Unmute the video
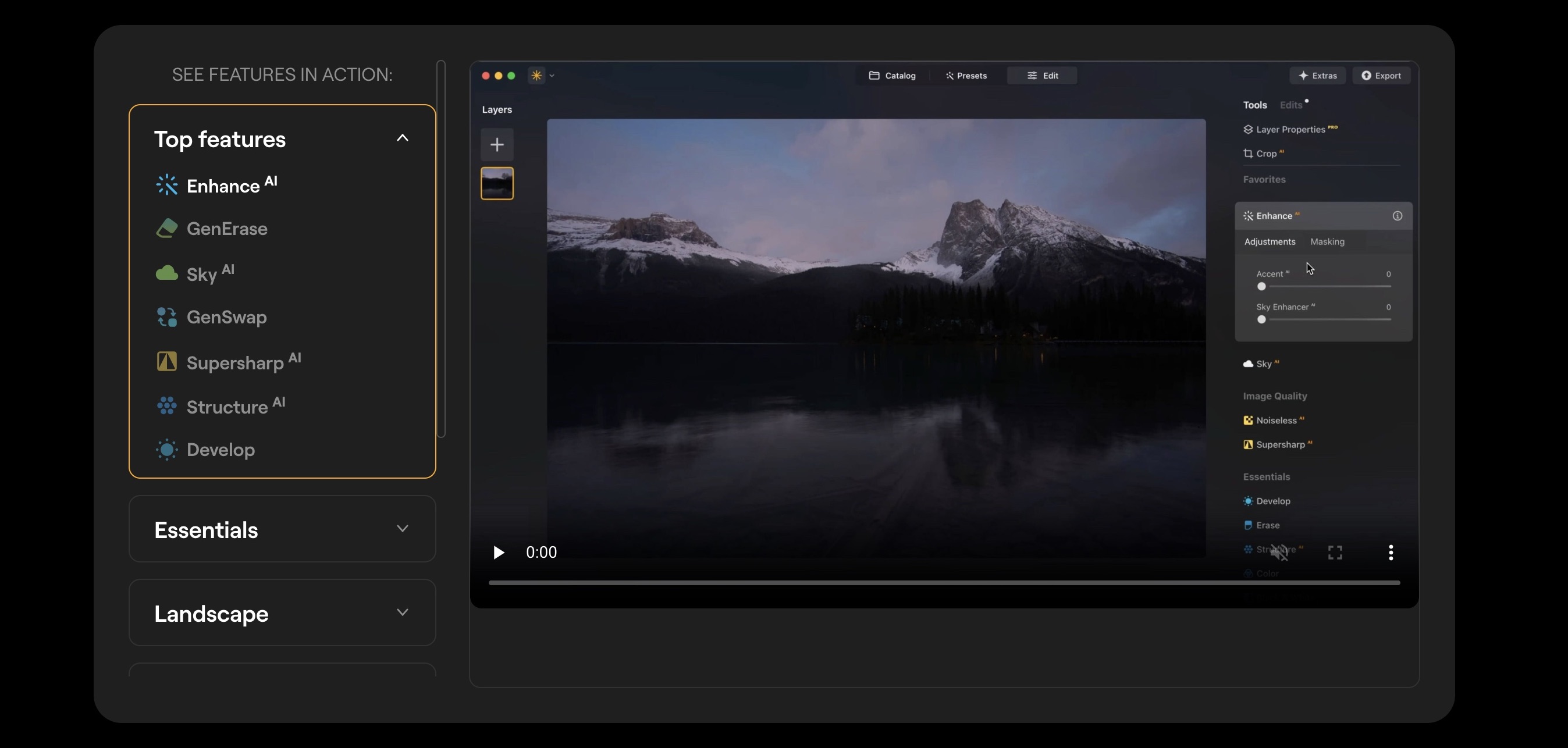Image resolution: width=1568 pixels, height=748 pixels. click(x=1279, y=553)
